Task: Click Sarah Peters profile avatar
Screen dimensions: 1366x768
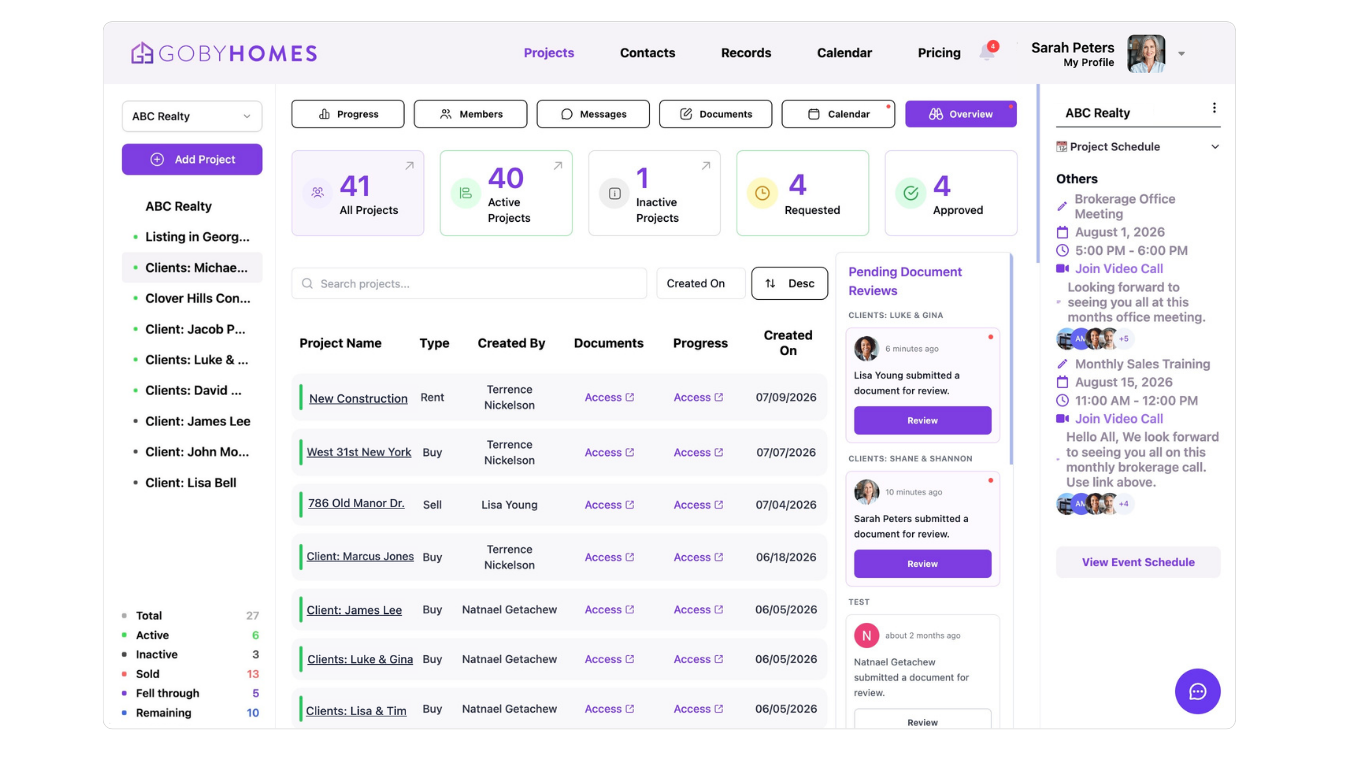Action: tap(1146, 54)
